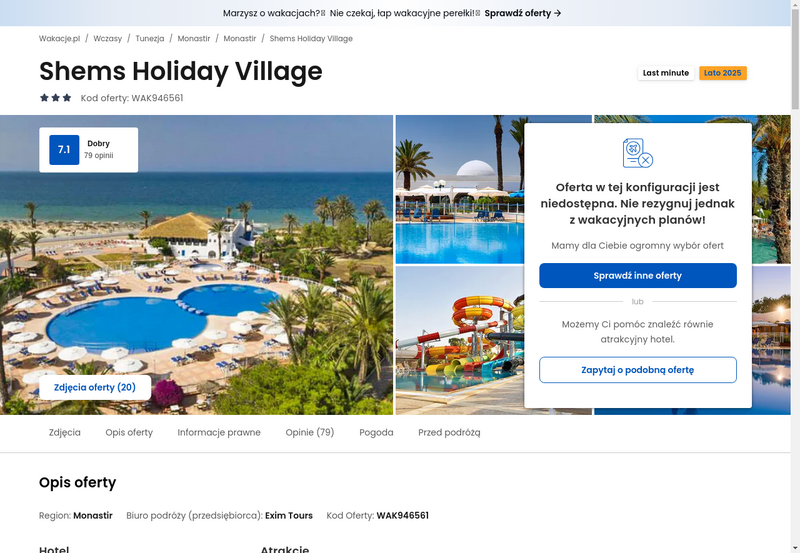Screen dimensions: 800x553
Task: Go to the Wczasy breadcrumb
Action: (108, 39)
